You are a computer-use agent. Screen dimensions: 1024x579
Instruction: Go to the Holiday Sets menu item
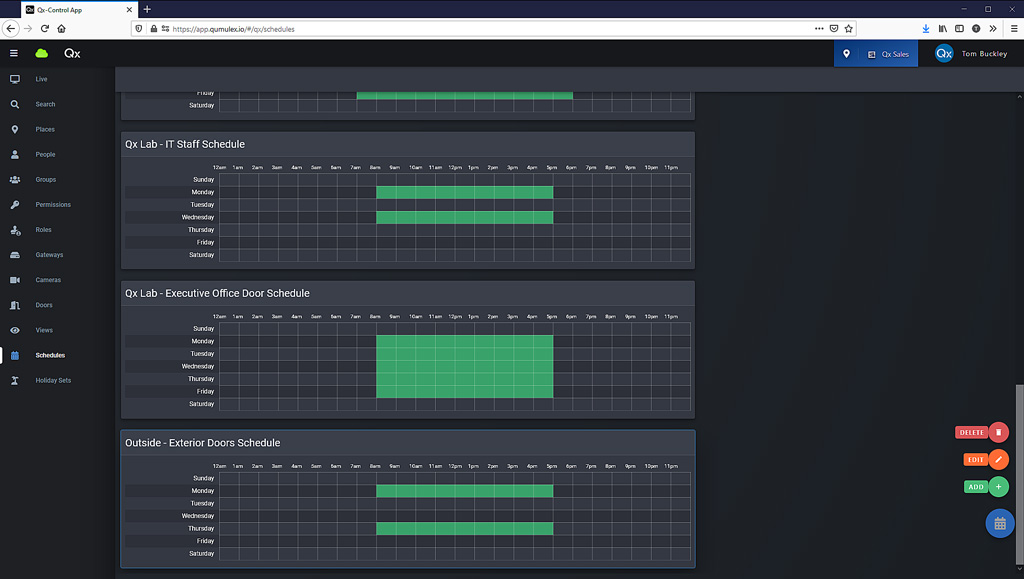coord(54,381)
